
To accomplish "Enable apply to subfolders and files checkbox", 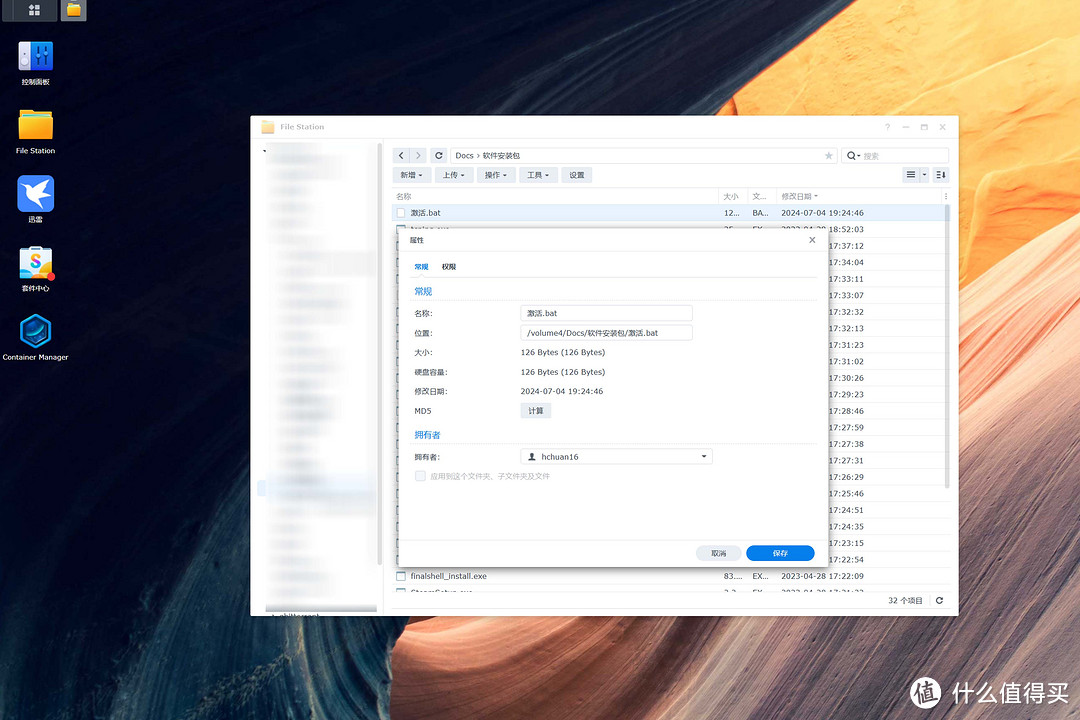I will click(420, 476).
